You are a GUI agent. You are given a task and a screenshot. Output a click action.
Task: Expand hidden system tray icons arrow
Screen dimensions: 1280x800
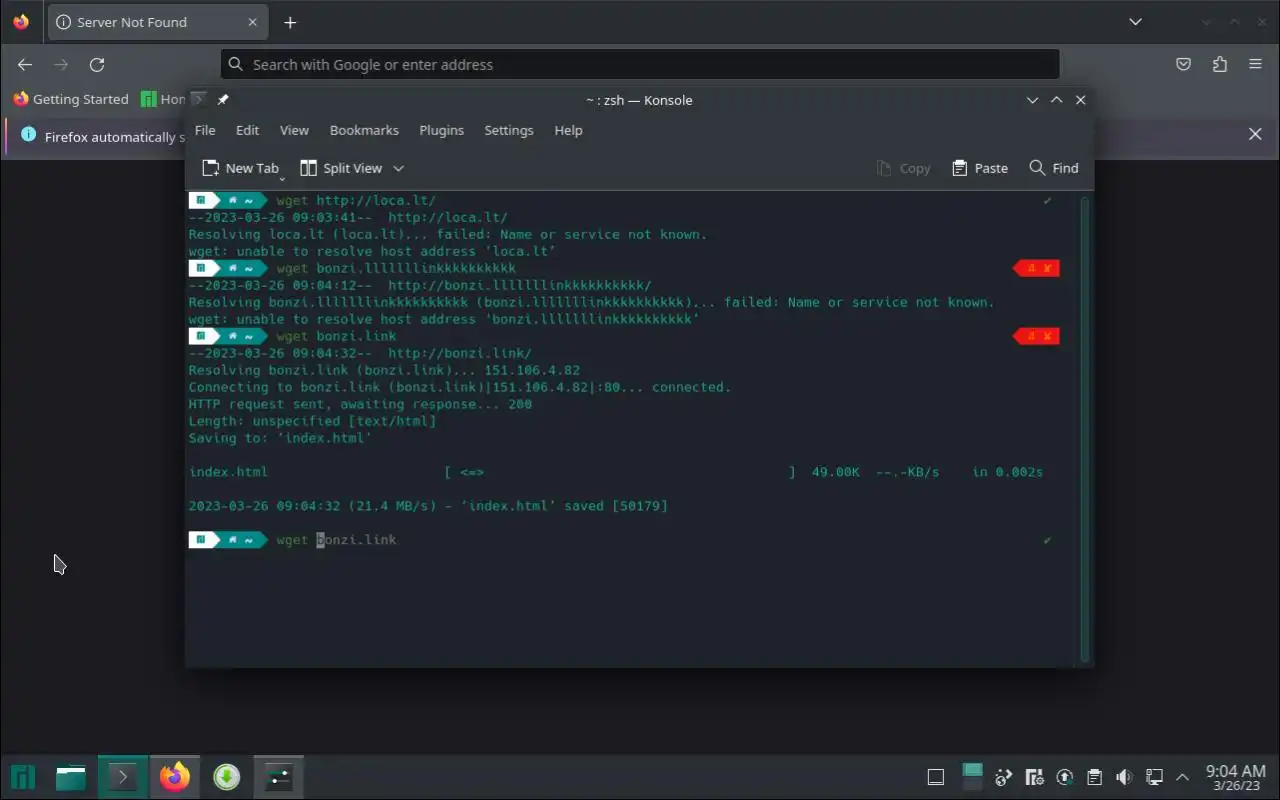1183,777
